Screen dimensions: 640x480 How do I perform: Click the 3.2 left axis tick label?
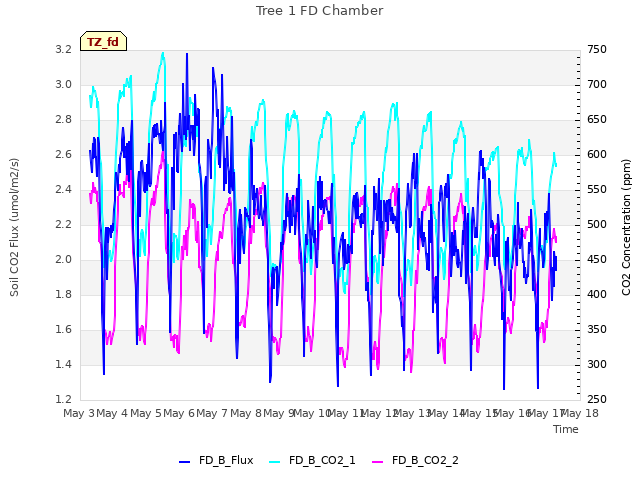63,49
